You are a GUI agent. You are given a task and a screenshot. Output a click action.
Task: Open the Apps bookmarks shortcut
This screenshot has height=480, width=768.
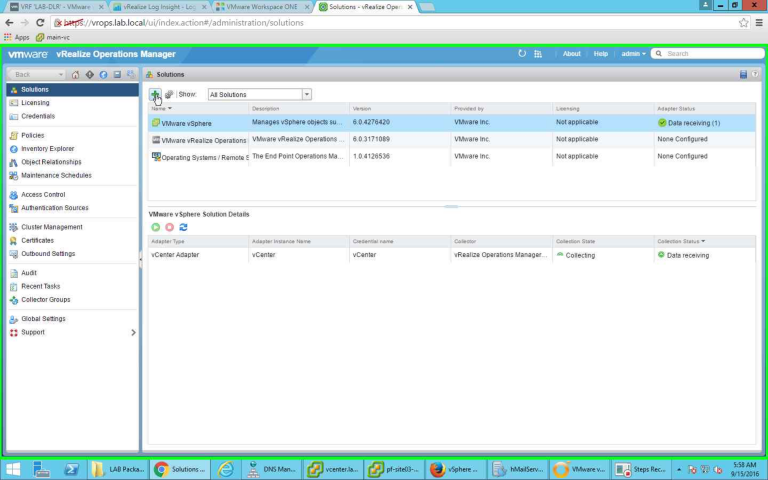click(x=17, y=37)
